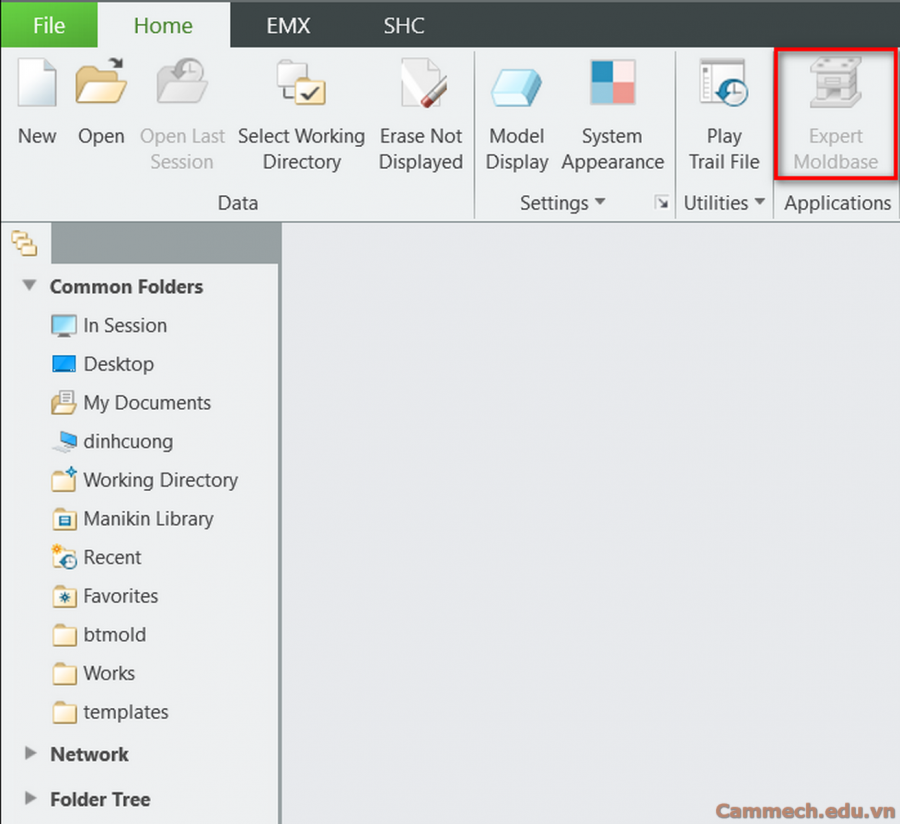Viewport: 900px width, 824px height.
Task: Click the Erase Not Displayed icon
Action: tap(421, 87)
